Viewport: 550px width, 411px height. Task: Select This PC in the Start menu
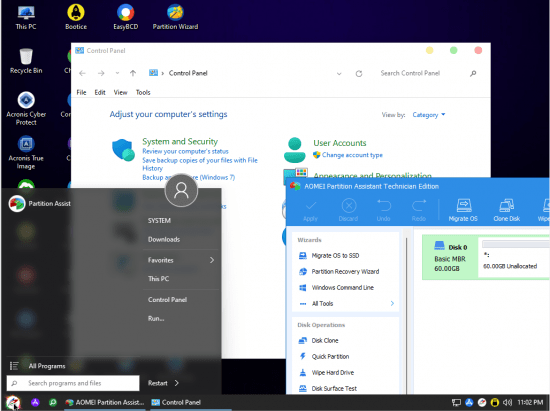point(159,279)
